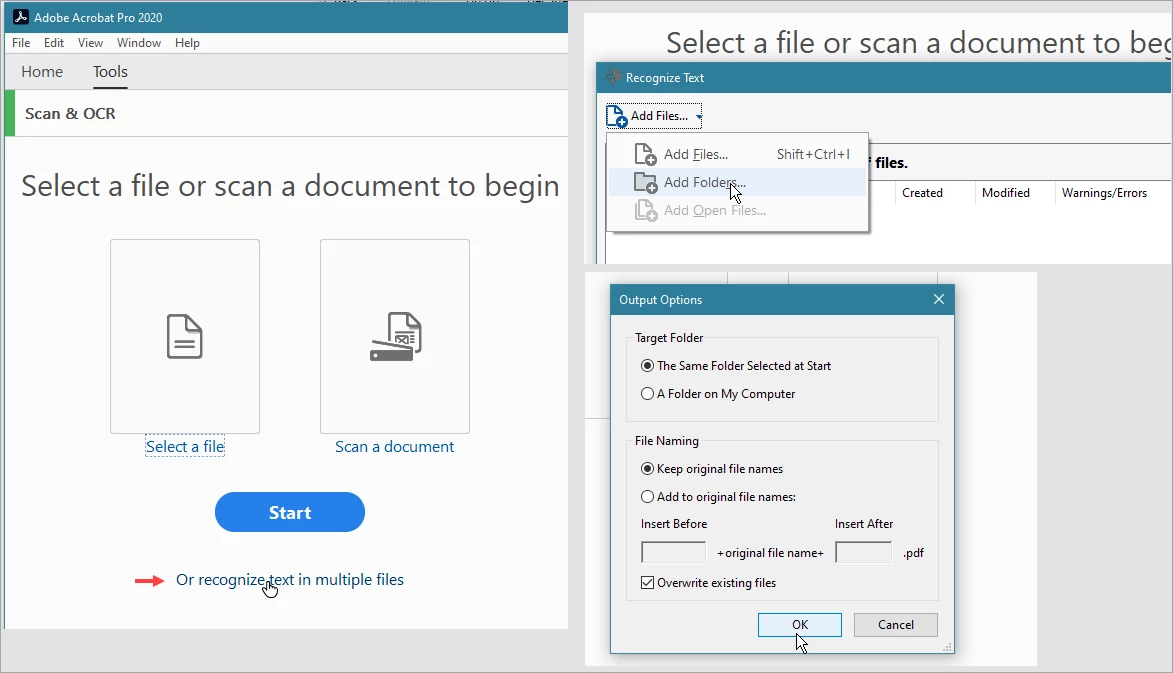Confirm Output Options with OK

pyautogui.click(x=800, y=624)
